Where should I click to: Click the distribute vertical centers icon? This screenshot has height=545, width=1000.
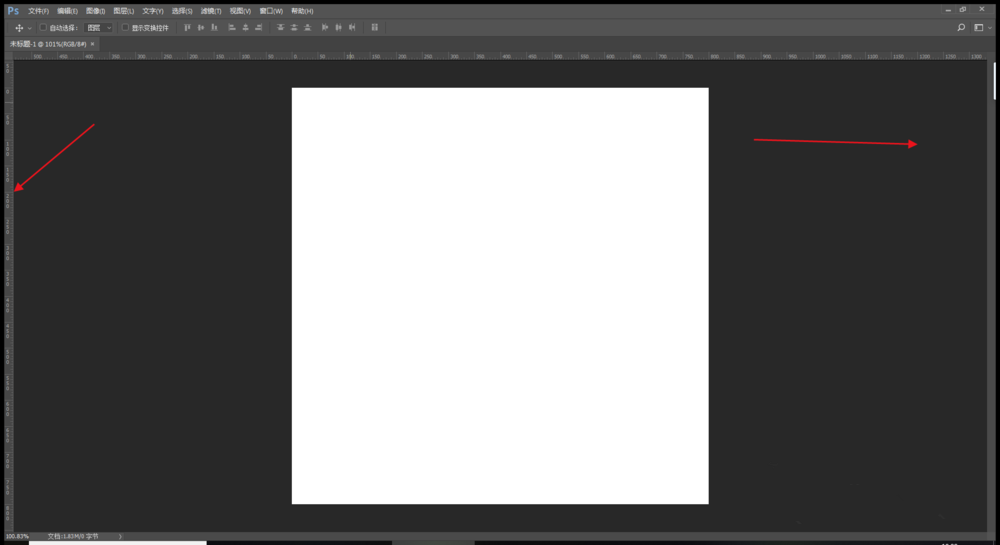293,27
